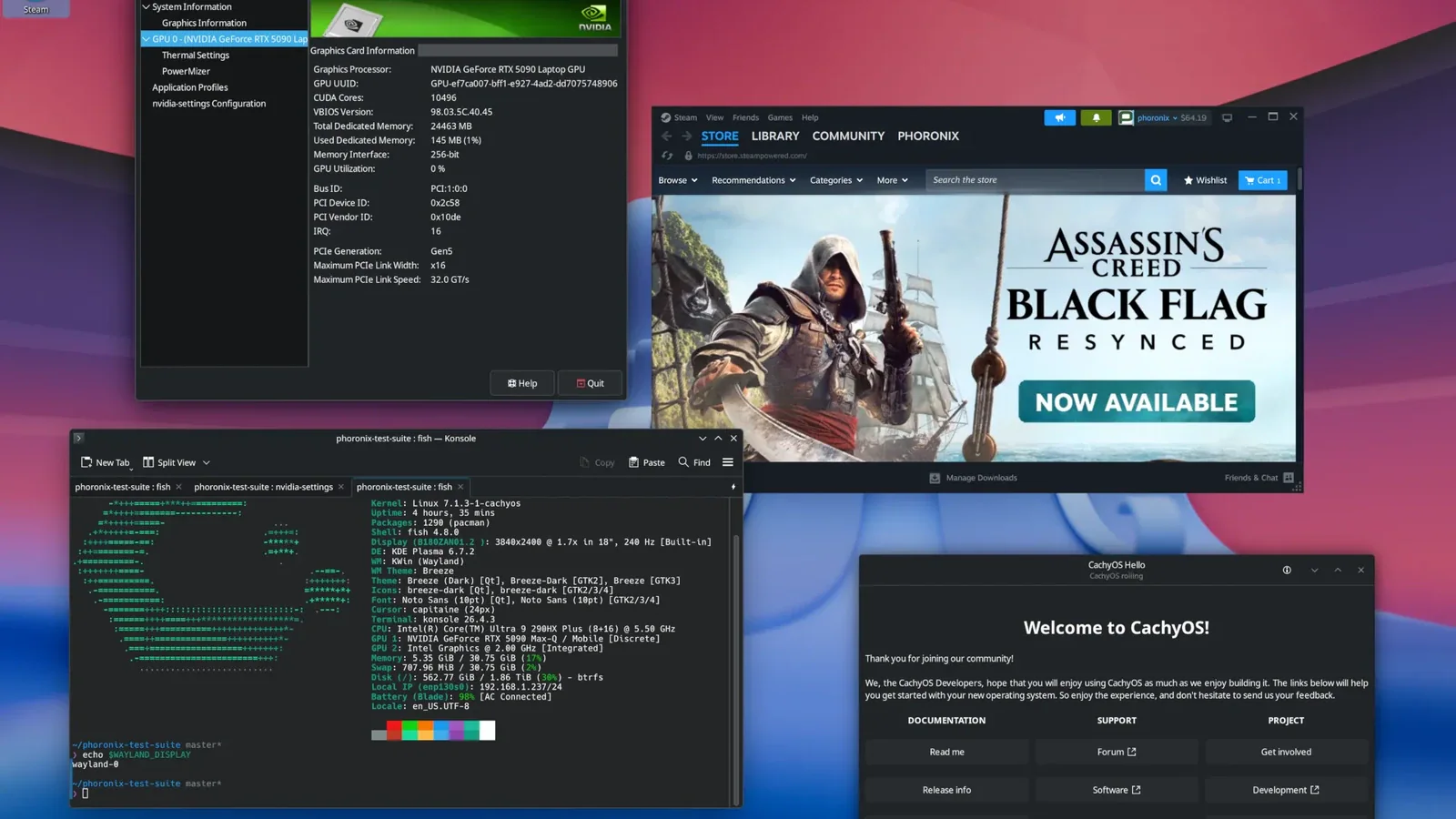The height and width of the screenshot is (819, 1456).
Task: Collapse the GPU 0 tree node
Action: 146,39
